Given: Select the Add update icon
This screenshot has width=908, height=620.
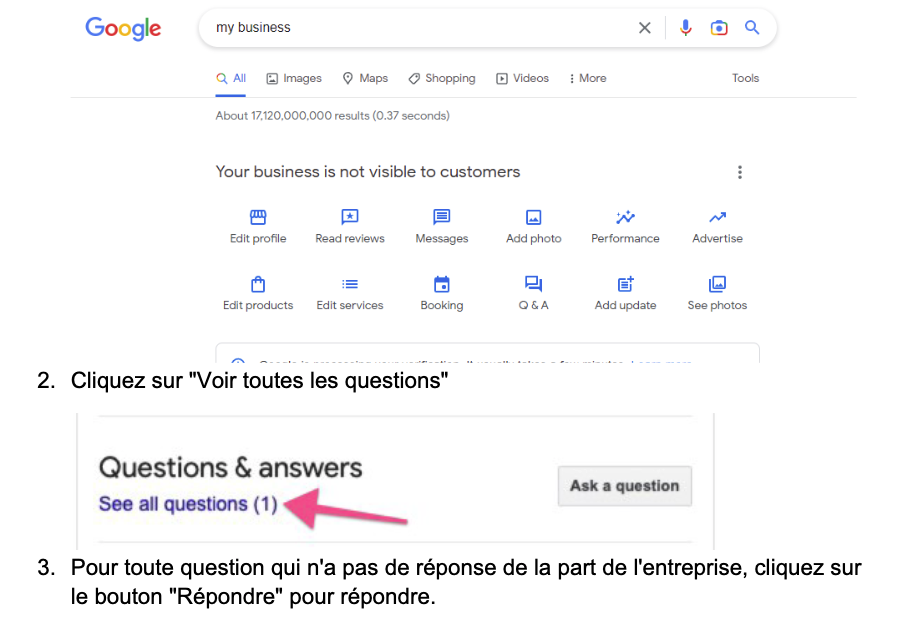Looking at the screenshot, I should pyautogui.click(x=625, y=284).
